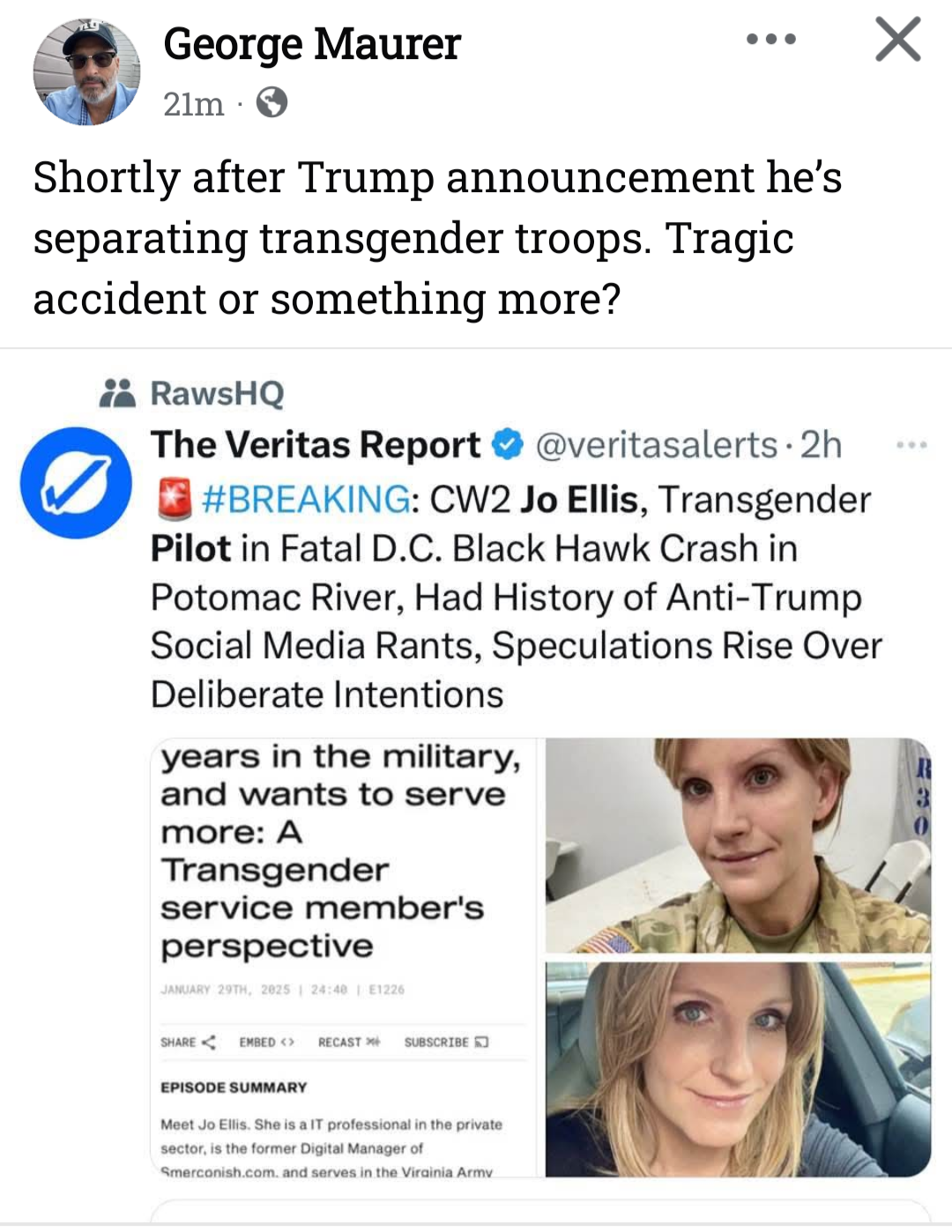Open the post's three-dot options menu
The width and height of the screenshot is (952, 1232).
point(770,40)
